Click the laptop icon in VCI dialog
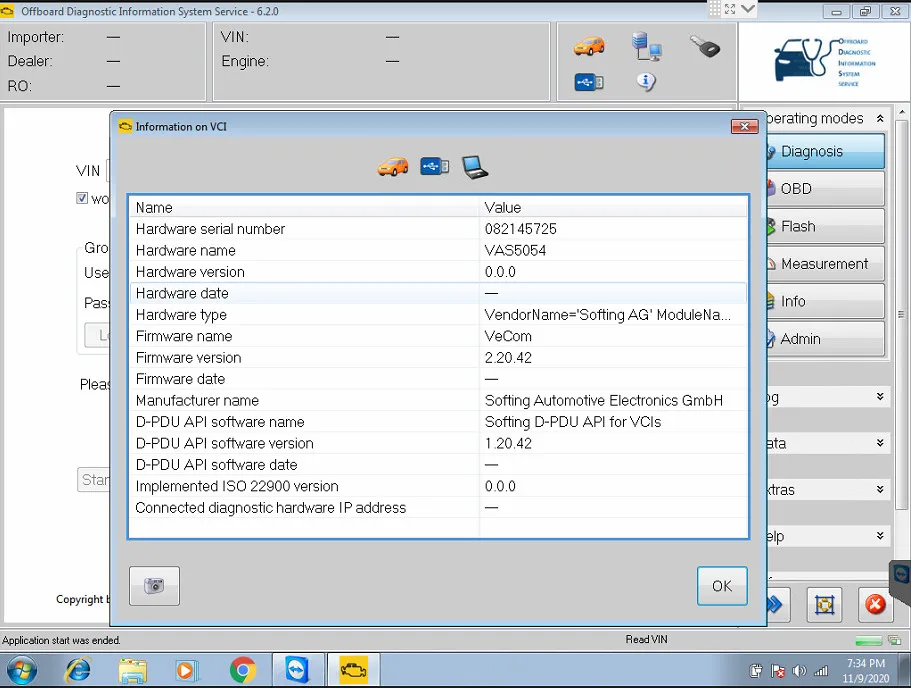The height and width of the screenshot is (689, 911). 475,167
